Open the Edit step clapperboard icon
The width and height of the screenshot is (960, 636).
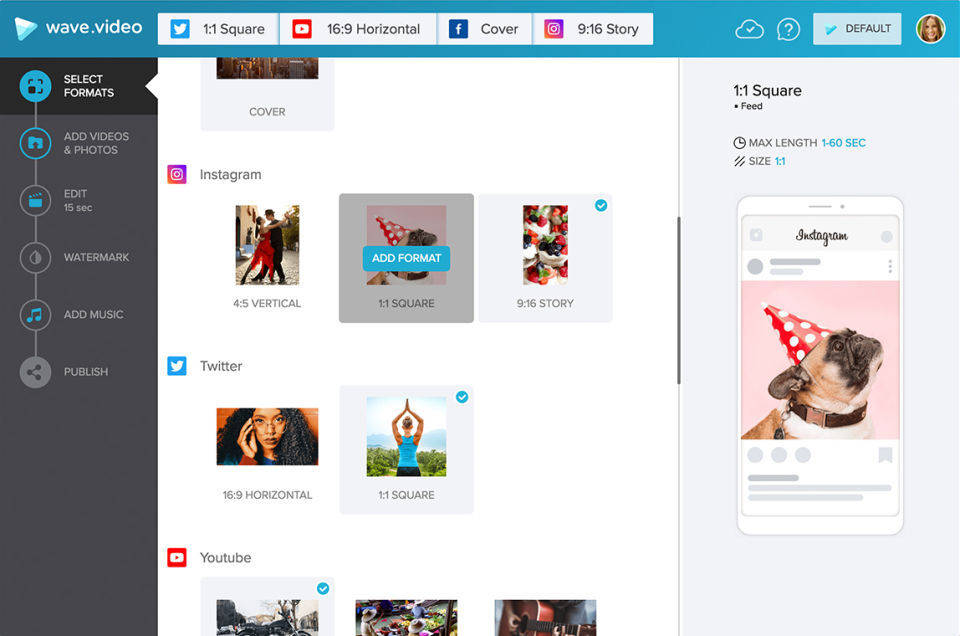[35, 200]
